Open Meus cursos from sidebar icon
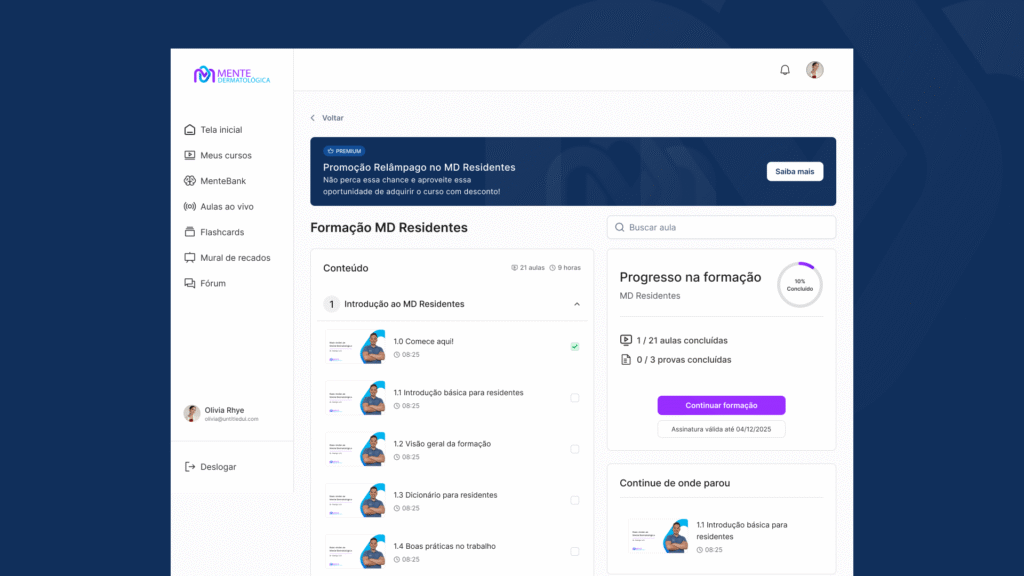The width and height of the screenshot is (1024, 576). coord(190,155)
